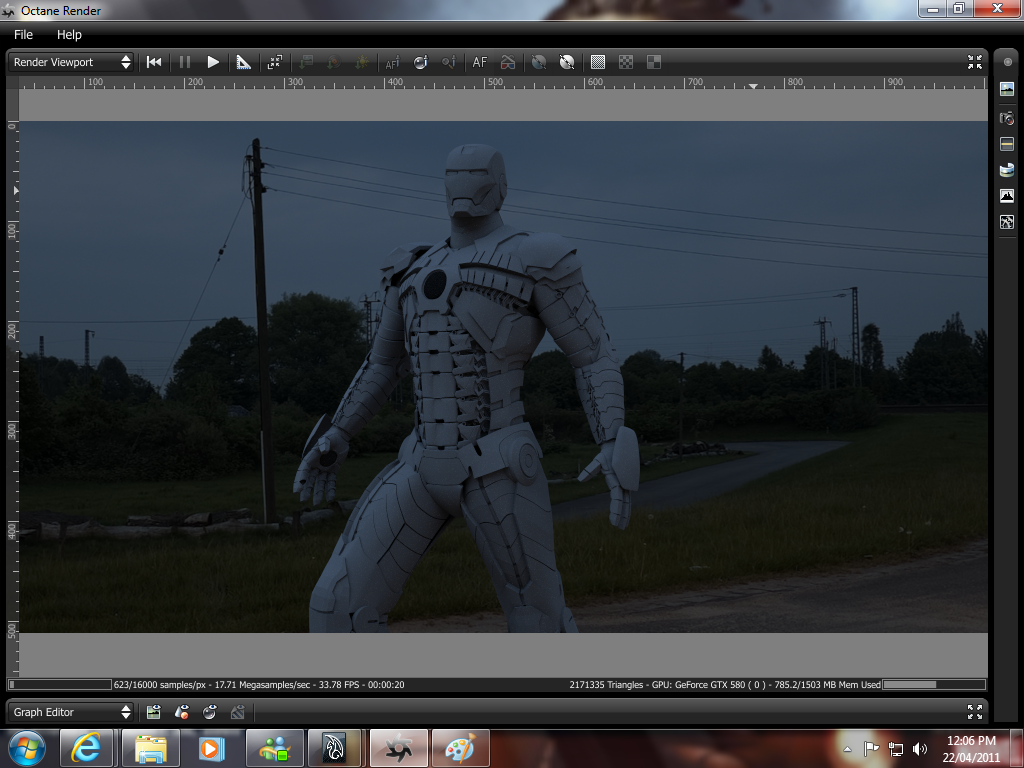Click the samples per pixel status text
Screen dimensions: 1024x768
[259, 684]
